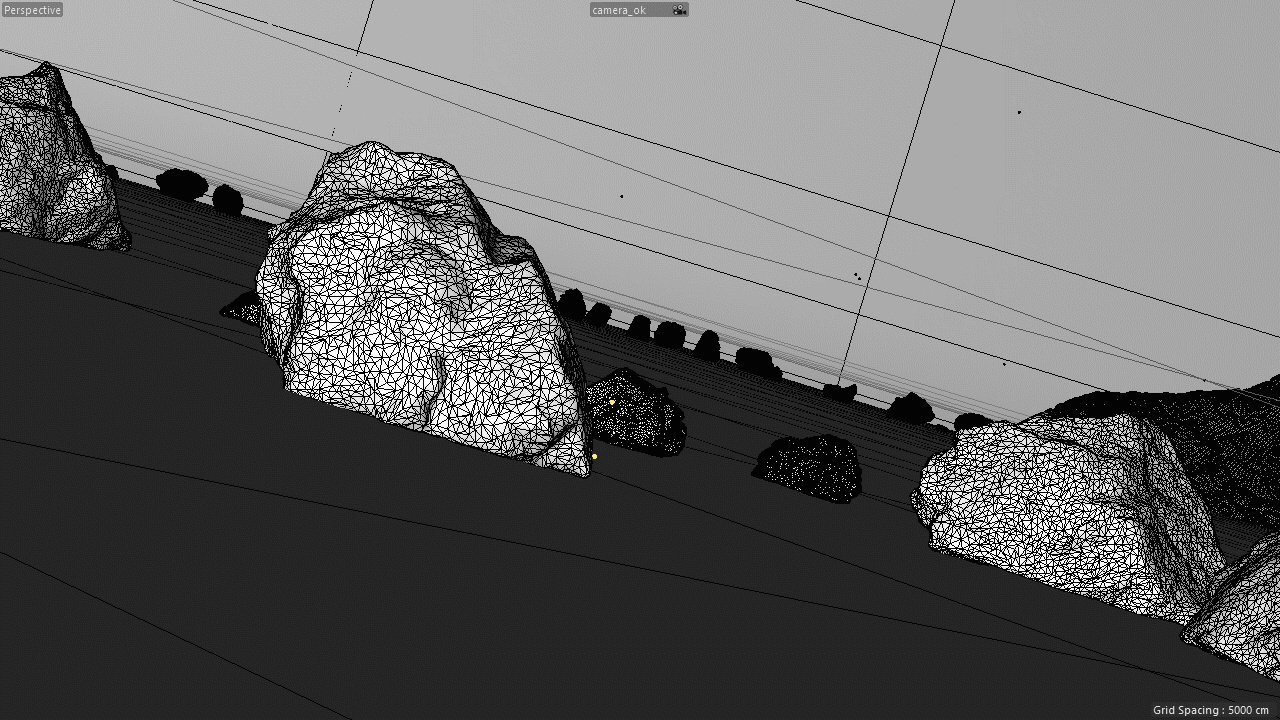
Task: Click the Grid Spacing : 5000 cm readout
Action: coord(1210,710)
